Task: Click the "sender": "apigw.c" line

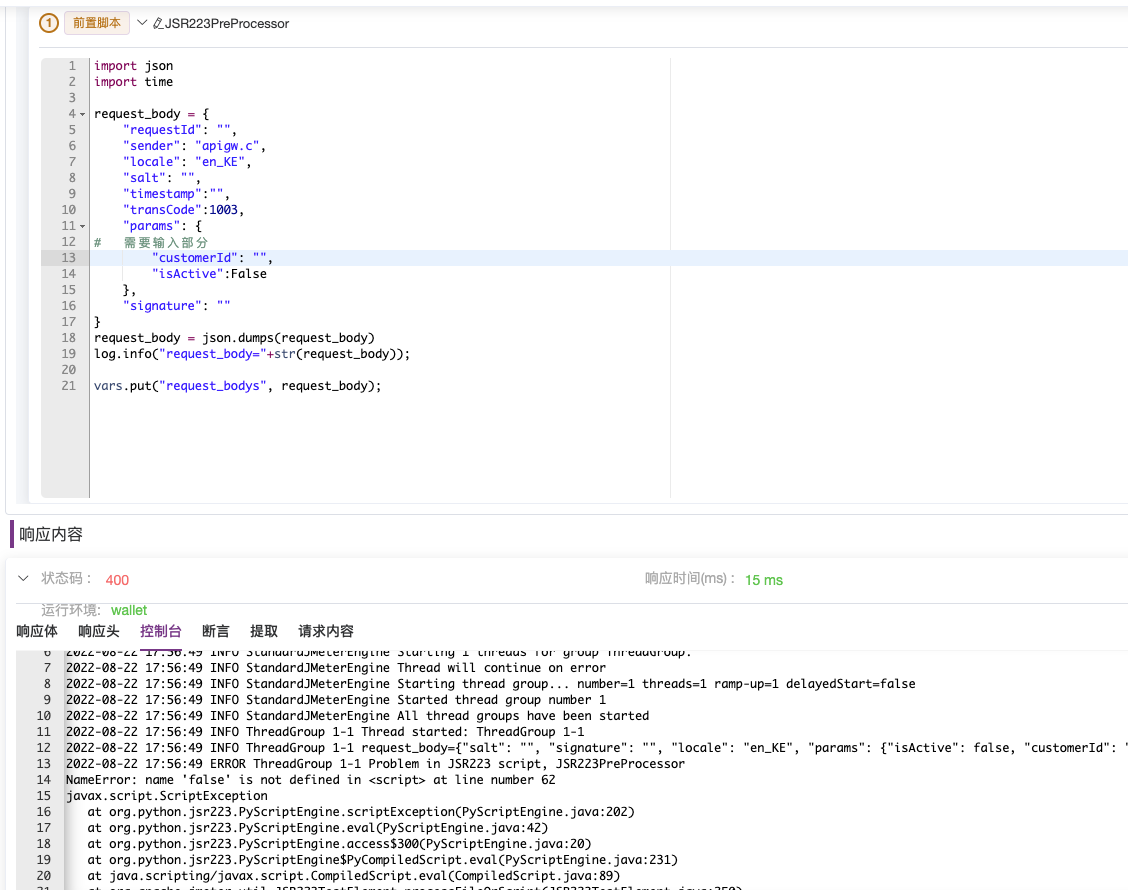Action: coord(194,145)
